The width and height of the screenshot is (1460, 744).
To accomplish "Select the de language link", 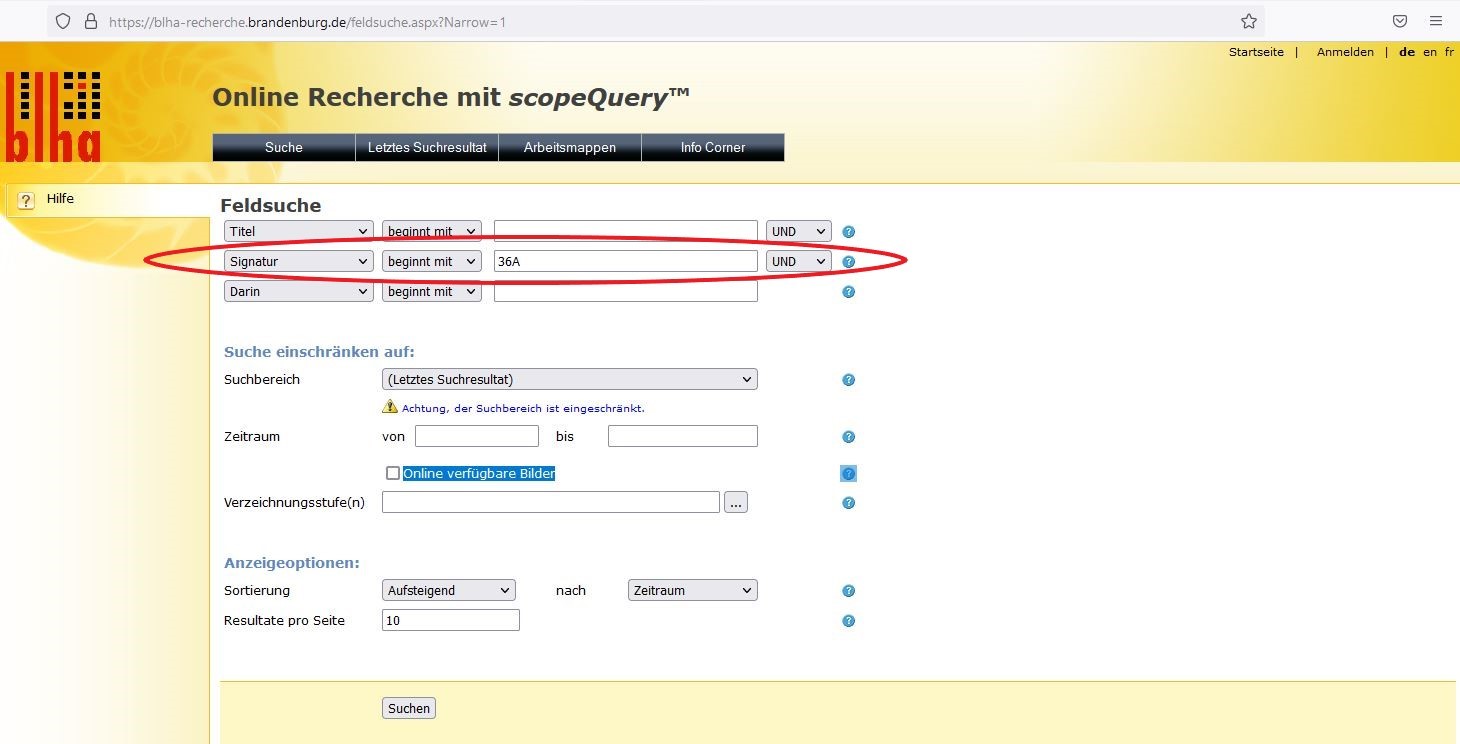I will 1407,52.
